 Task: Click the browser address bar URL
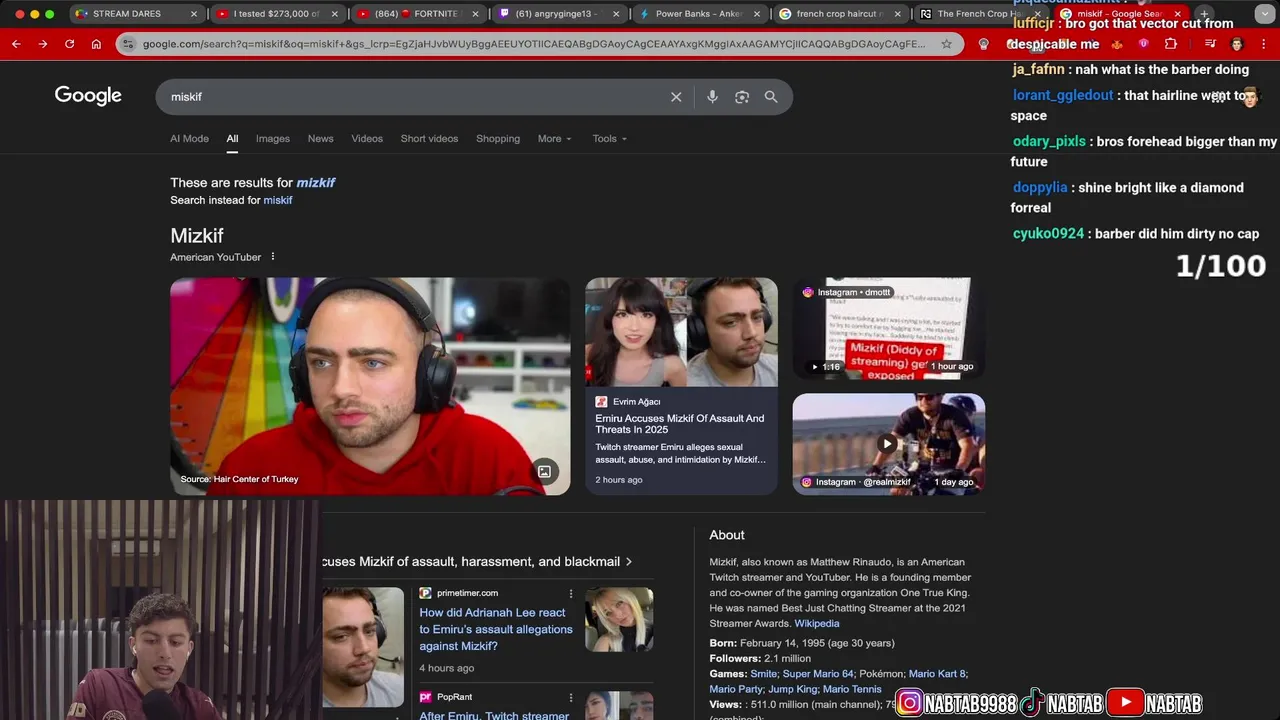533,44
